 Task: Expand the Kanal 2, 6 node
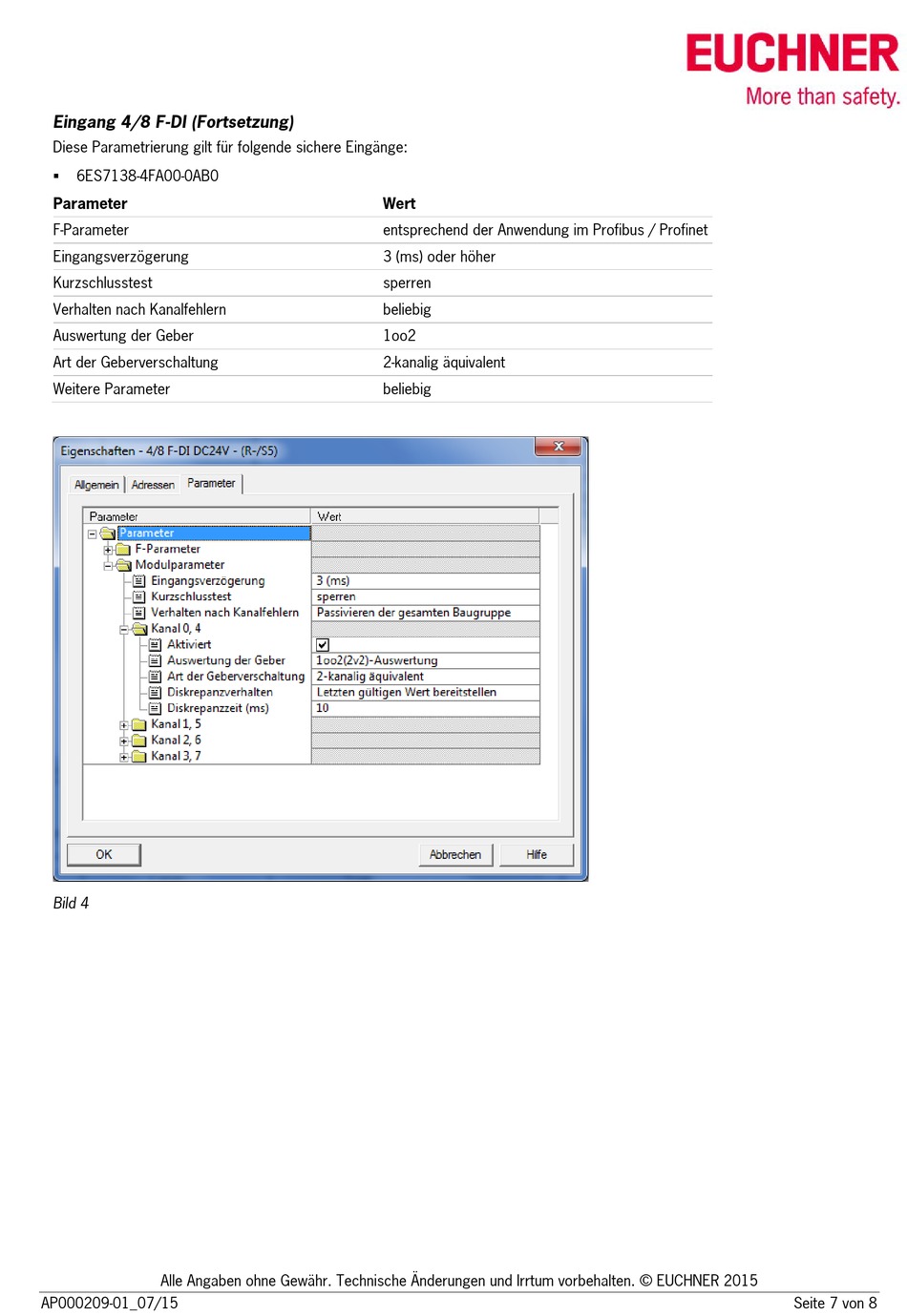click(124, 742)
